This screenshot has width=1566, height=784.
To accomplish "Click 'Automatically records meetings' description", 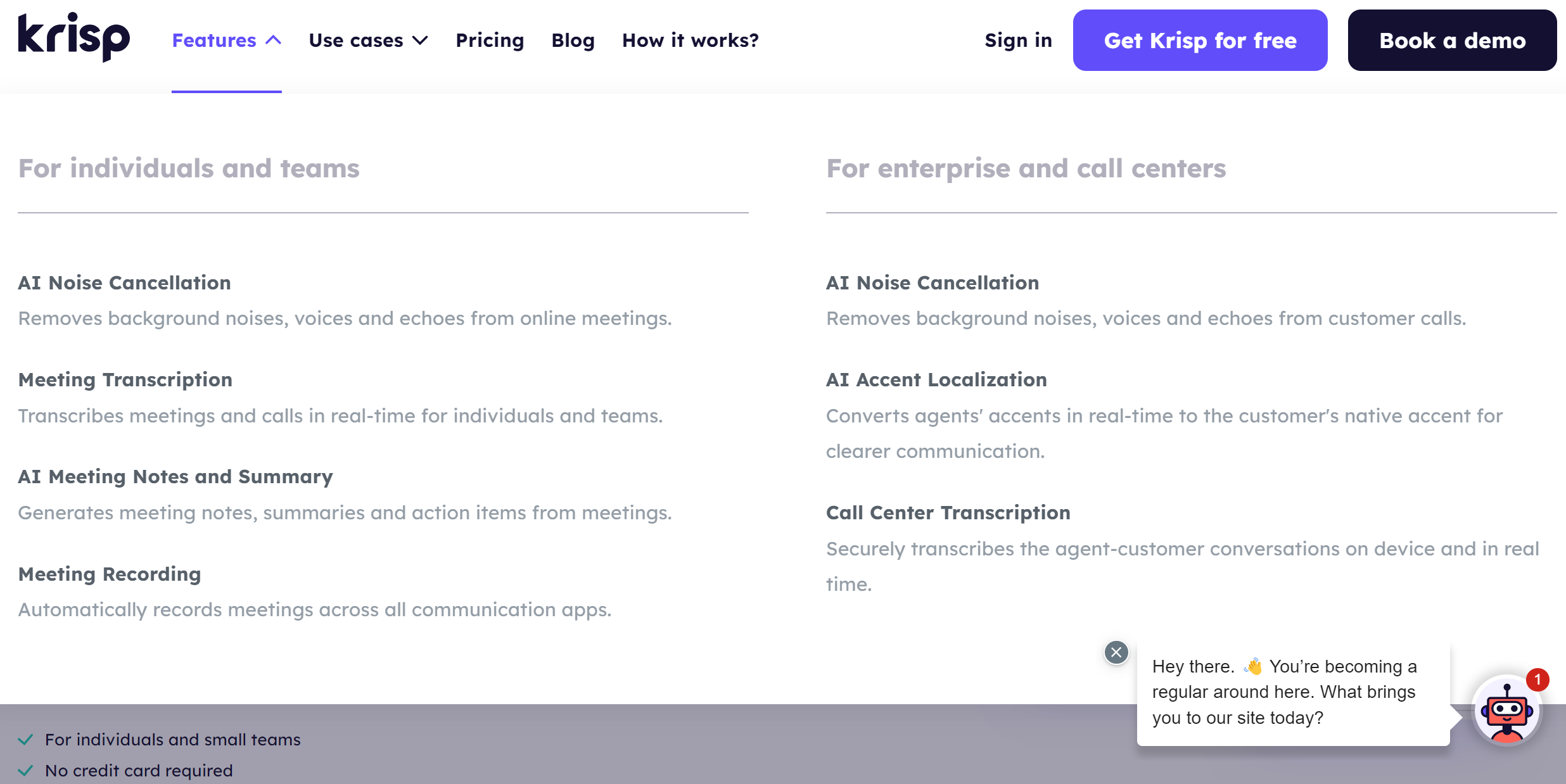I will [315, 610].
